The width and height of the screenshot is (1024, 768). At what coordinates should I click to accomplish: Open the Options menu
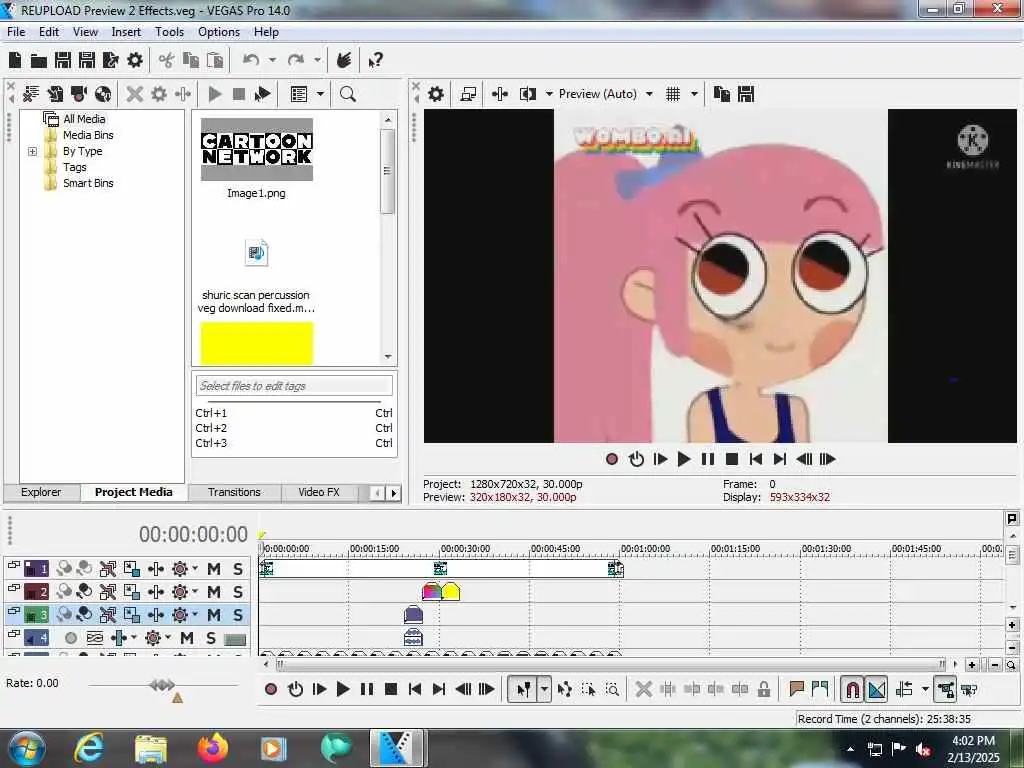219,32
